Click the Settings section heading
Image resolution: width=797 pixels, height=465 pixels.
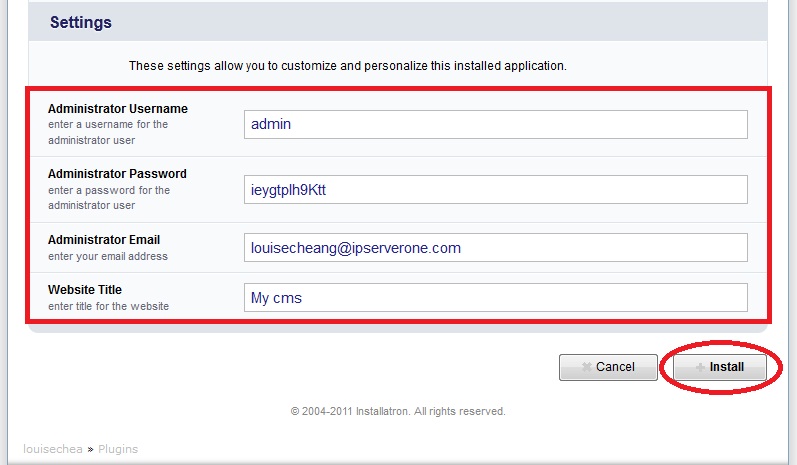(x=81, y=22)
